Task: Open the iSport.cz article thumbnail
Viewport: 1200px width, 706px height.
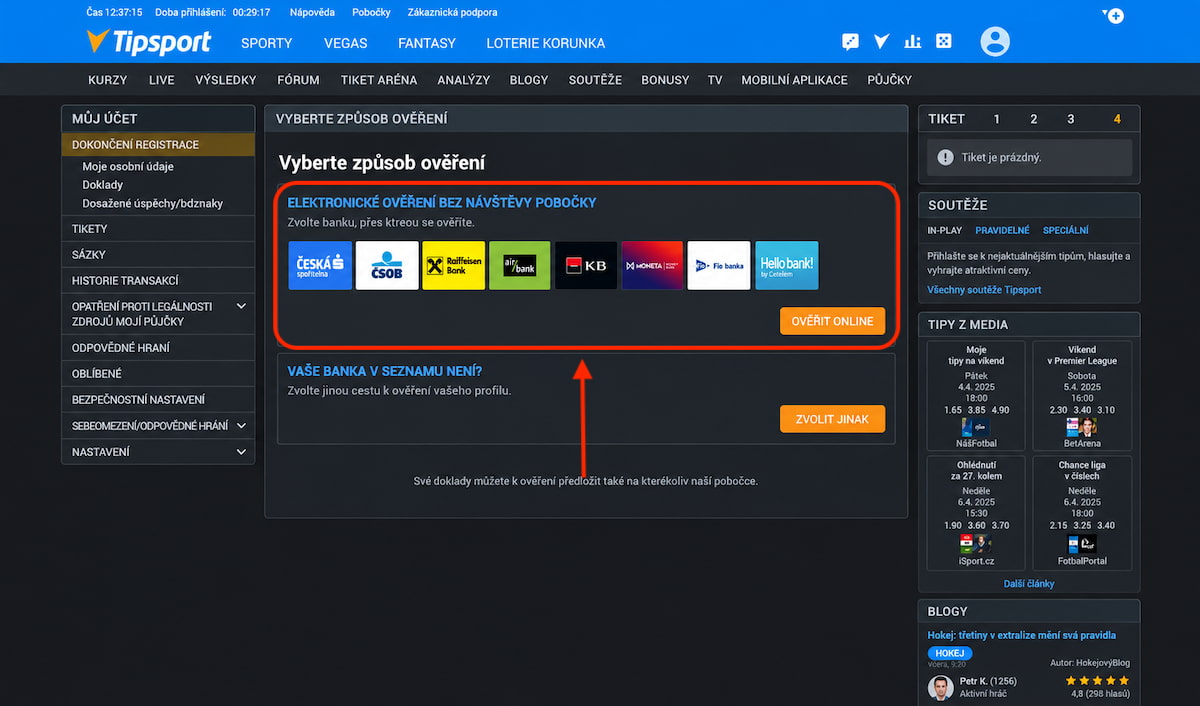Action: pos(975,544)
